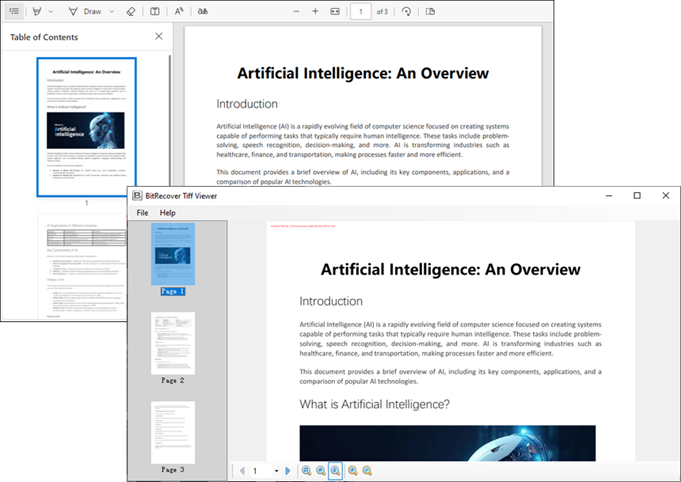This screenshot has height=482, width=681.
Task: Open page number dropdown in Tiff Viewer
Action: click(276, 471)
